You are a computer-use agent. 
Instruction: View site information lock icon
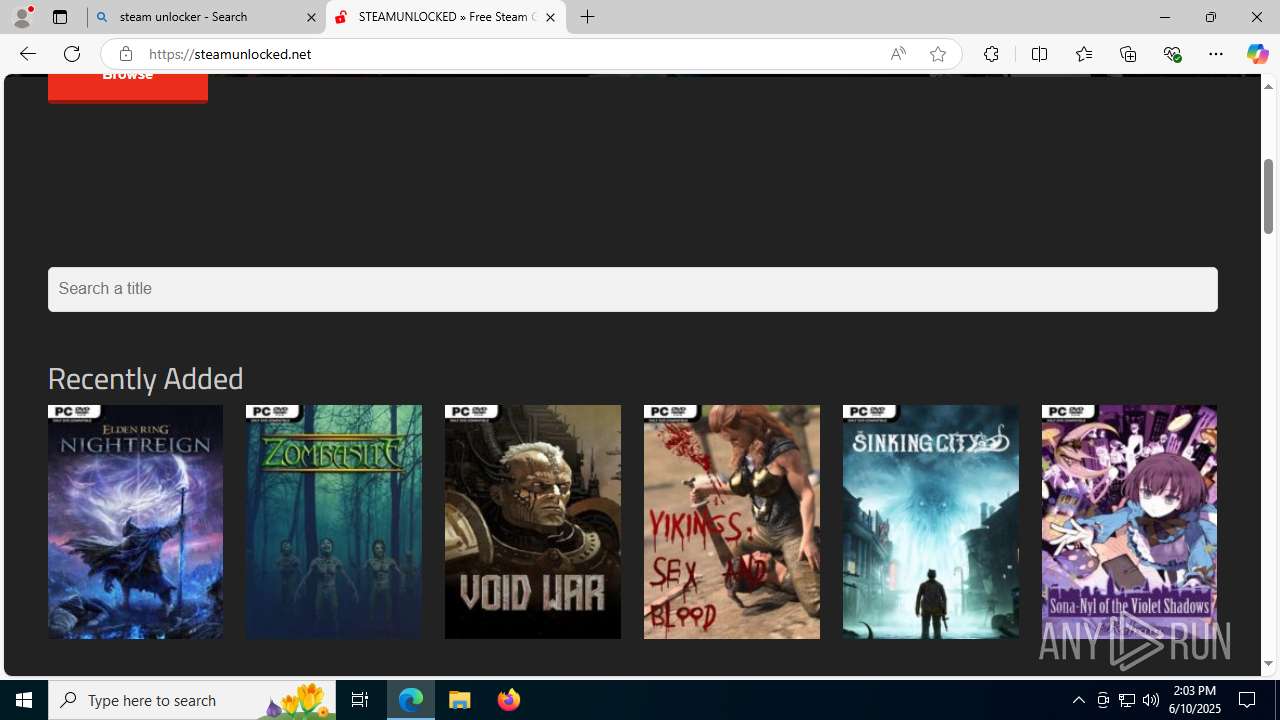[x=125, y=54]
